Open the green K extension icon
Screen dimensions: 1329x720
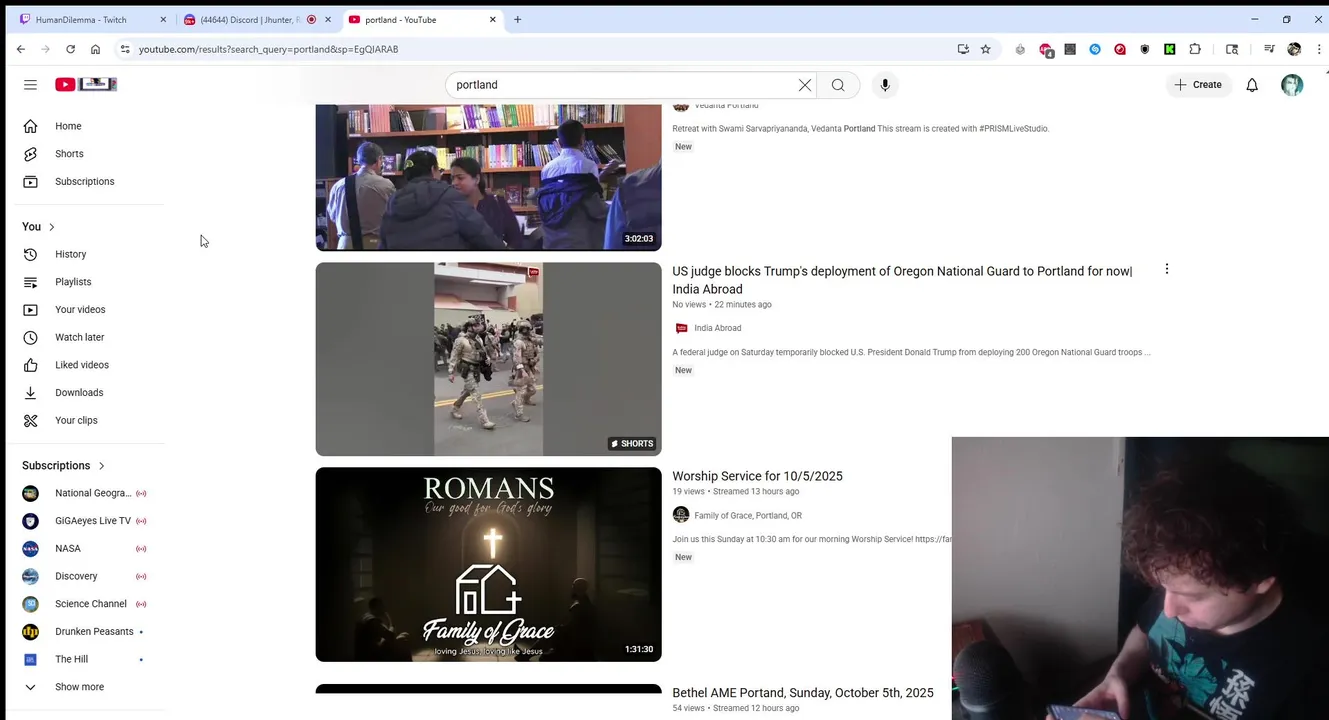1170,49
